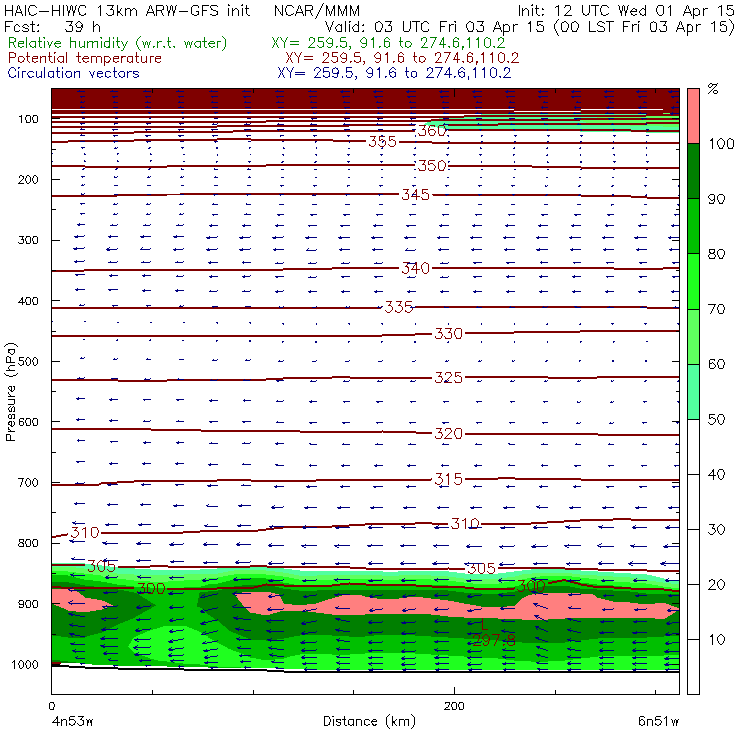This screenshot has width=740, height=740.
Task: Click the '6n51w' end coordinate label
Action: [658, 722]
